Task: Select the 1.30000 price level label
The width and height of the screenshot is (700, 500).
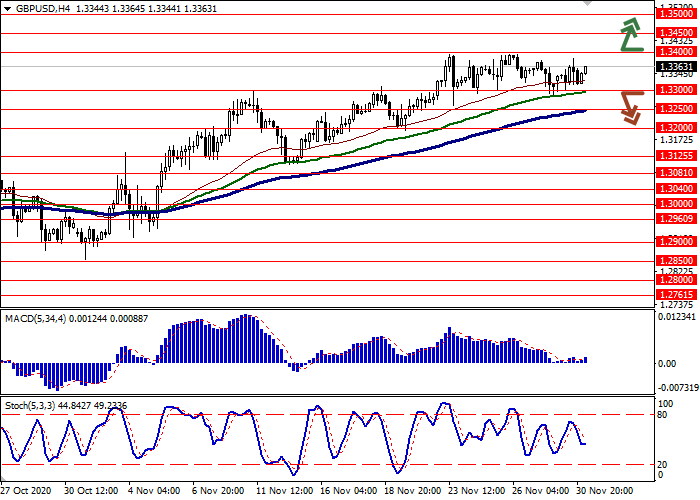Action: (x=677, y=204)
